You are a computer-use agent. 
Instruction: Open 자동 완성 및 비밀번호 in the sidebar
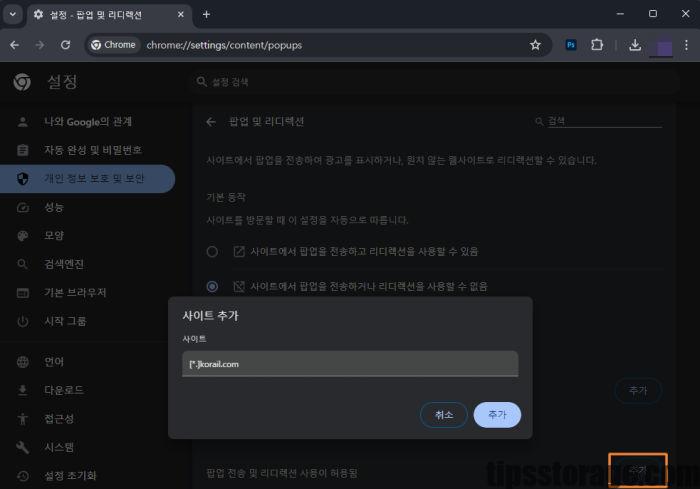click(88, 150)
